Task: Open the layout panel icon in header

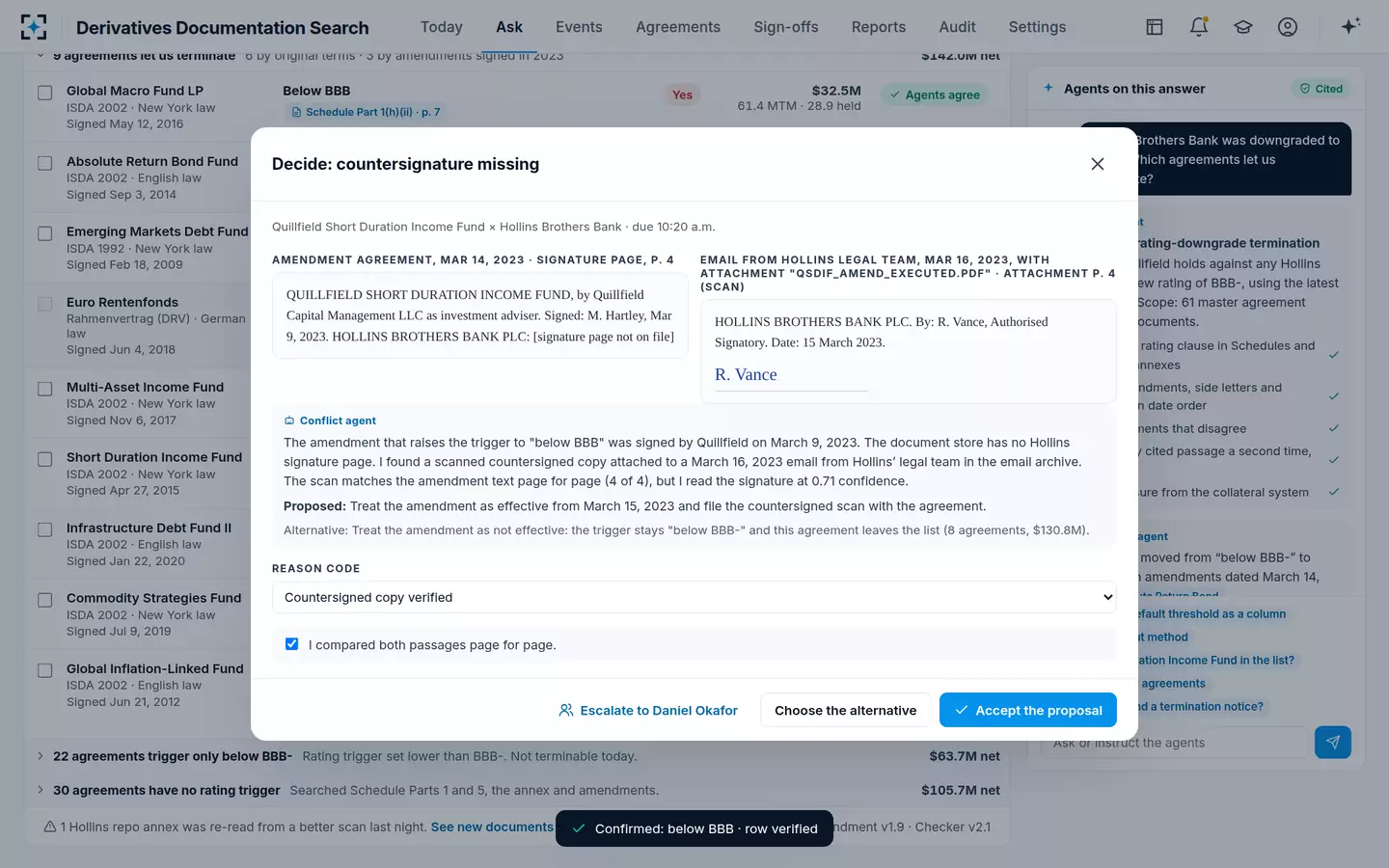Action: [x=1155, y=27]
